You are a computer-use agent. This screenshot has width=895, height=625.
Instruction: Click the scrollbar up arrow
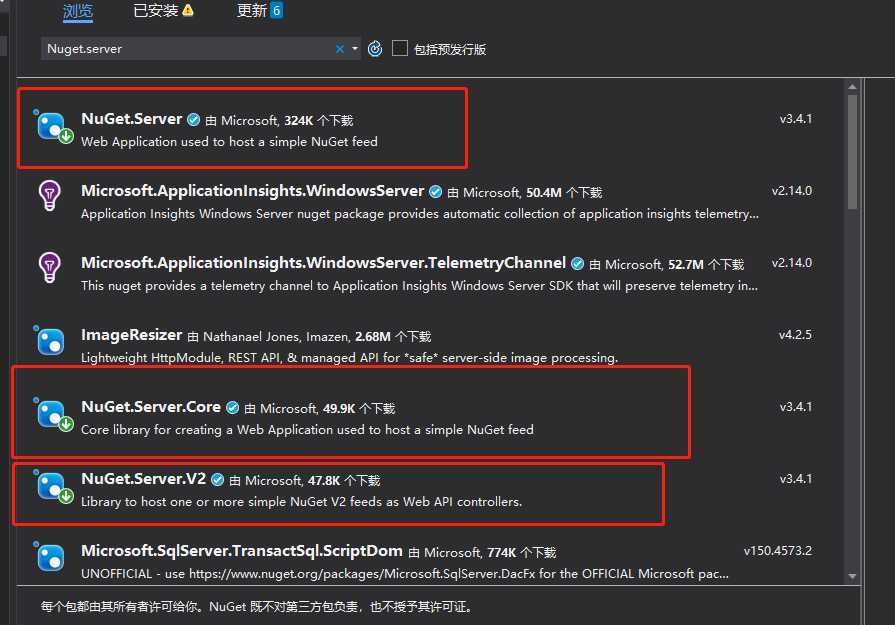coord(852,87)
